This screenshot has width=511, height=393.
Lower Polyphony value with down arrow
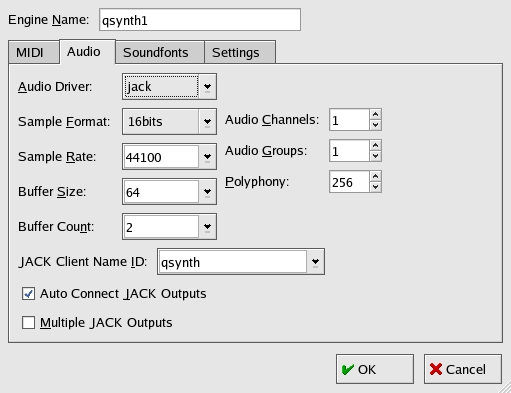(375, 187)
